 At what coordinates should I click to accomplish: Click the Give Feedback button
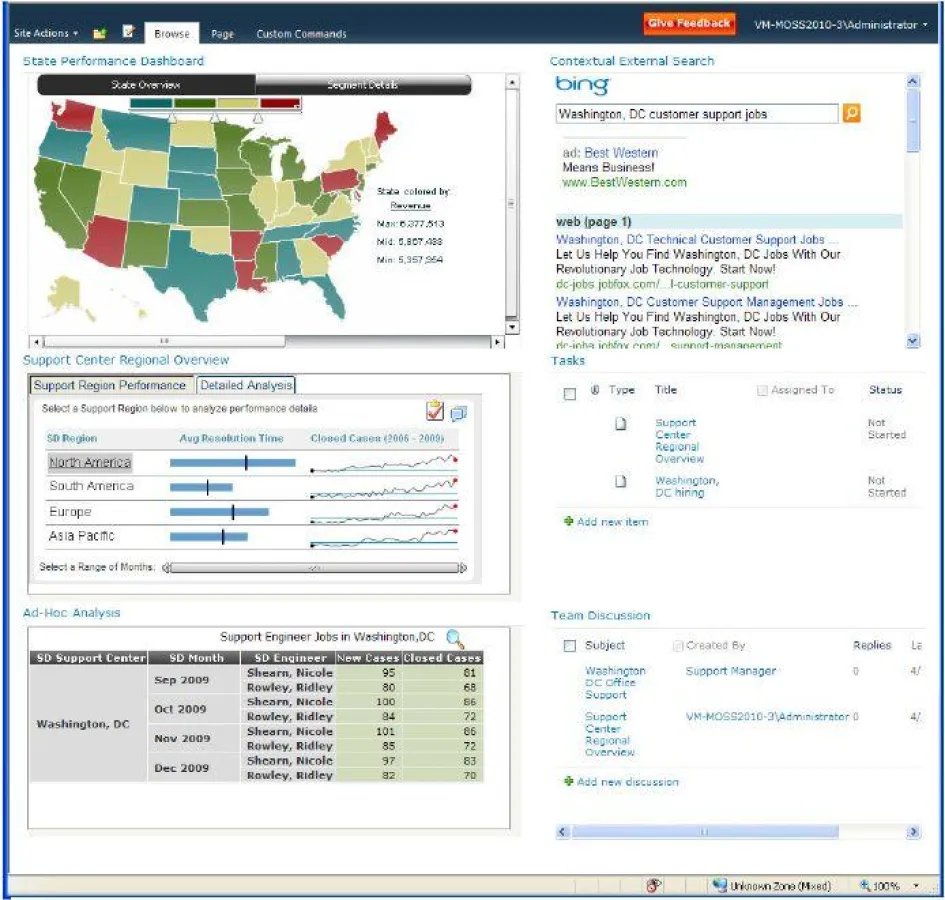tap(688, 23)
